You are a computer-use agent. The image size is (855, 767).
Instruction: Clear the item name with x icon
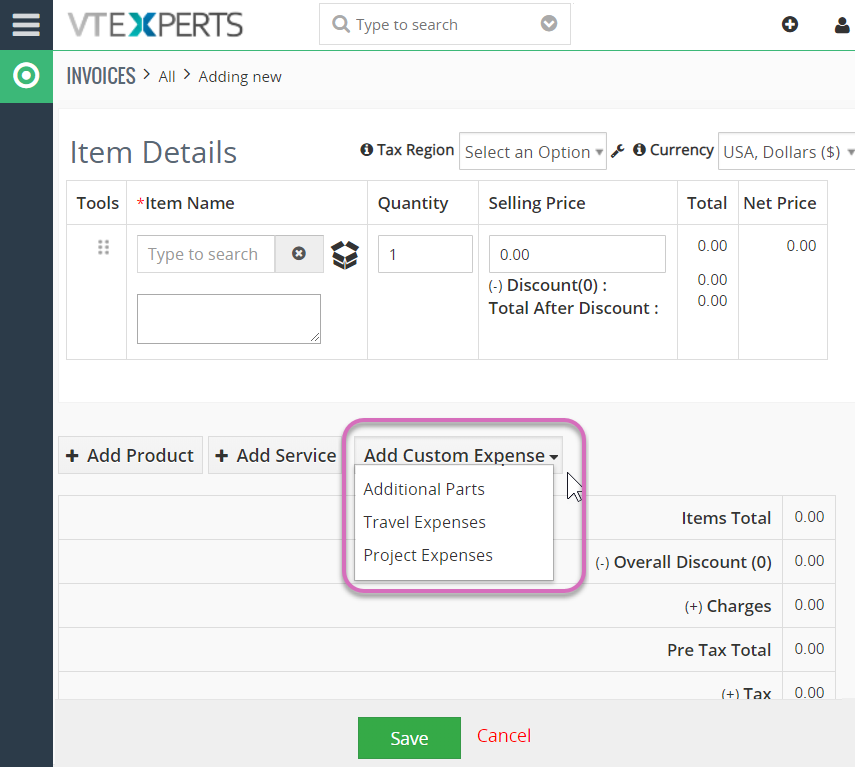[299, 253]
